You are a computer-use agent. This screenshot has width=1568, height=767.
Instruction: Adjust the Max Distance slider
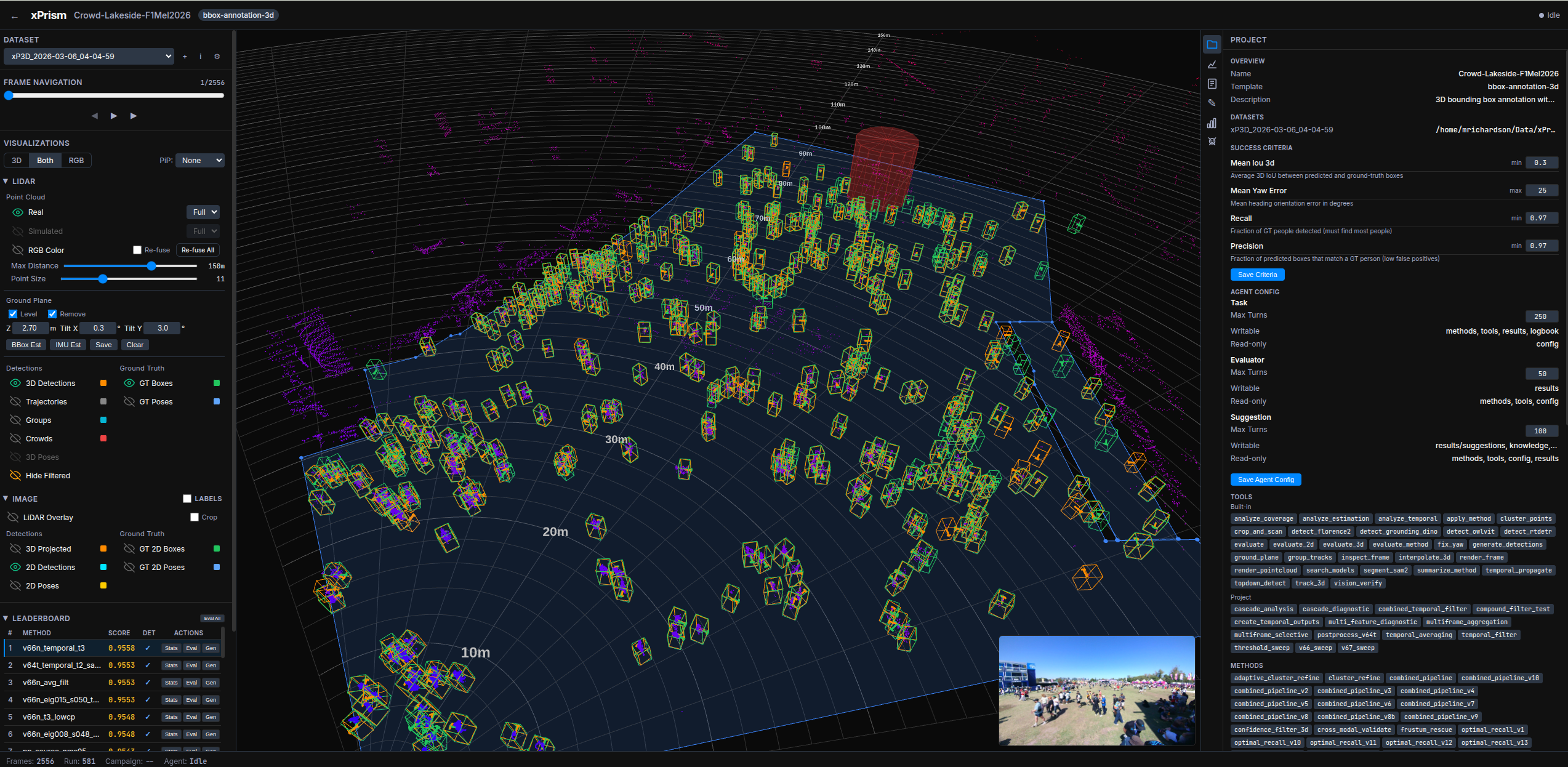click(131, 267)
